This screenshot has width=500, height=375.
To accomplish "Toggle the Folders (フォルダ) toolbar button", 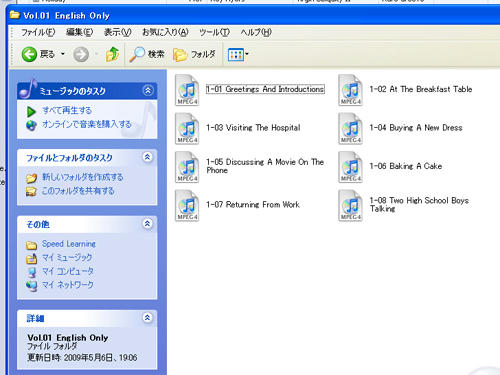I will point(194,54).
